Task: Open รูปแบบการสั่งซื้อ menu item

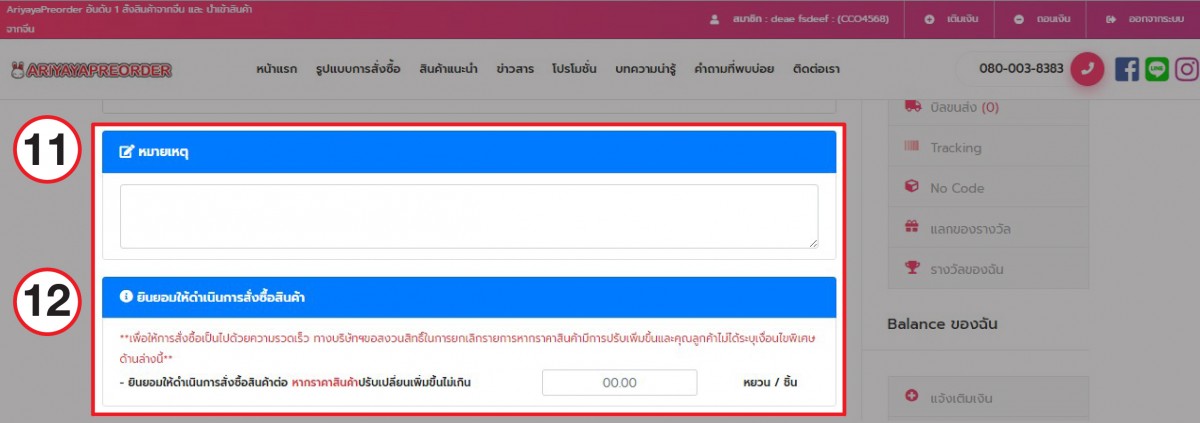Action: point(357,70)
